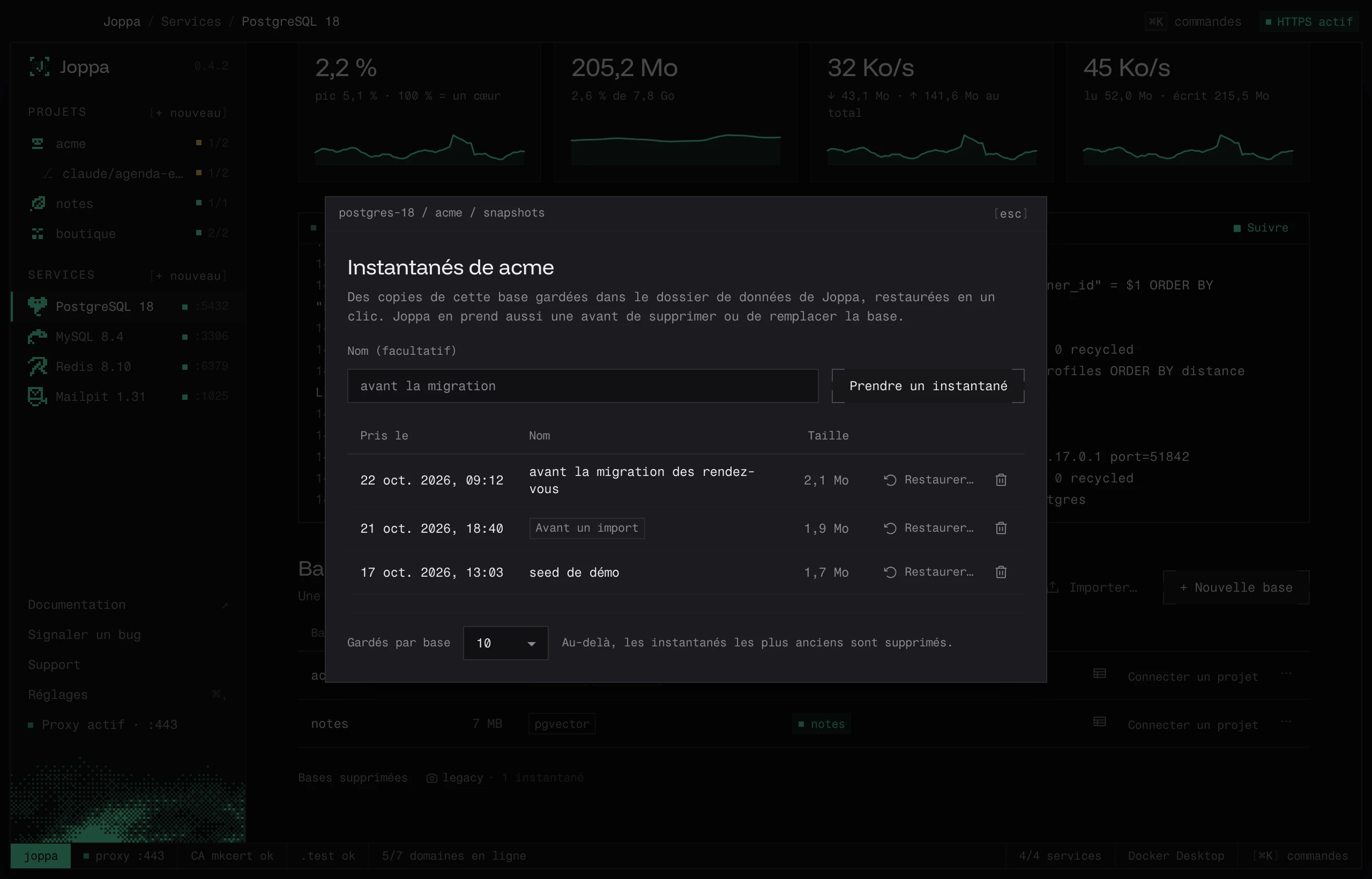
Task: Open the claude/agenda-e… branch entry
Action: (x=128, y=174)
